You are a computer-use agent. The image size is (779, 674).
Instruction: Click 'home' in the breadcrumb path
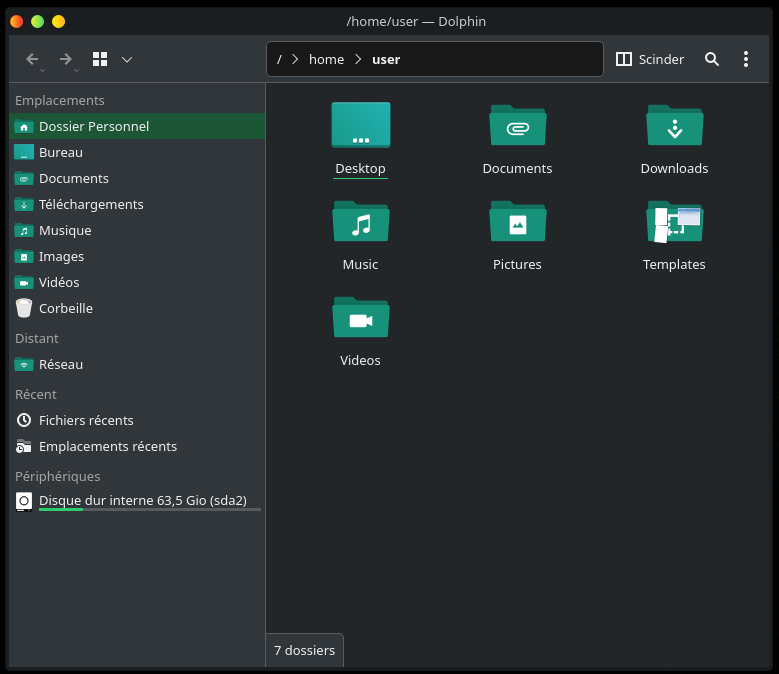[x=326, y=59]
